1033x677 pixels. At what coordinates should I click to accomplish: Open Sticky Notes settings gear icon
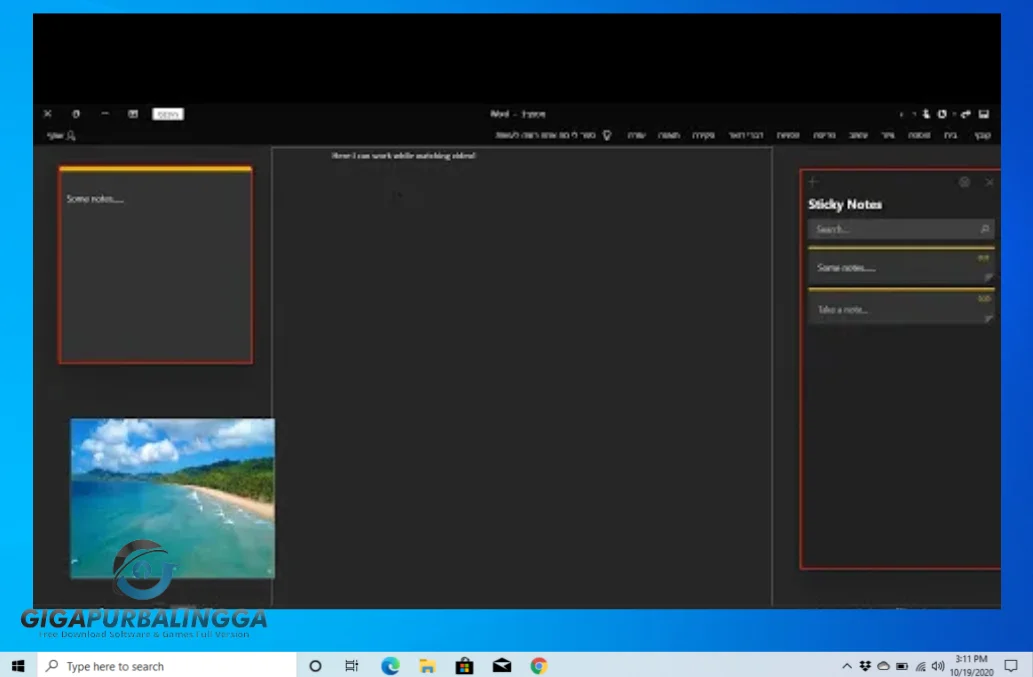(x=964, y=182)
